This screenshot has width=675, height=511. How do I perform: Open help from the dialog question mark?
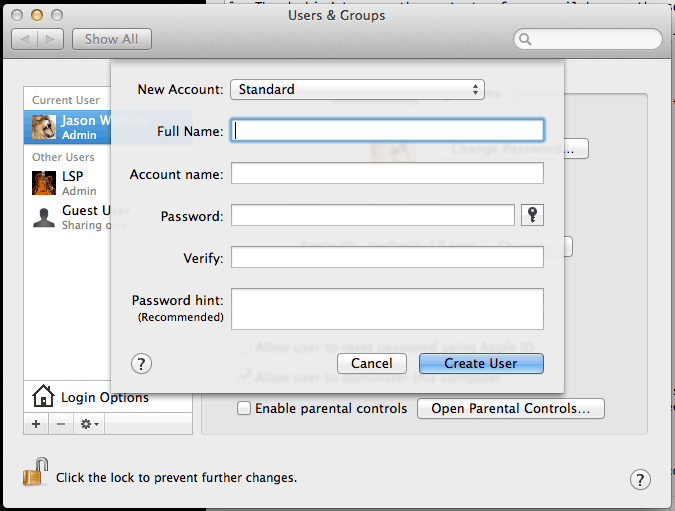pyautogui.click(x=141, y=364)
